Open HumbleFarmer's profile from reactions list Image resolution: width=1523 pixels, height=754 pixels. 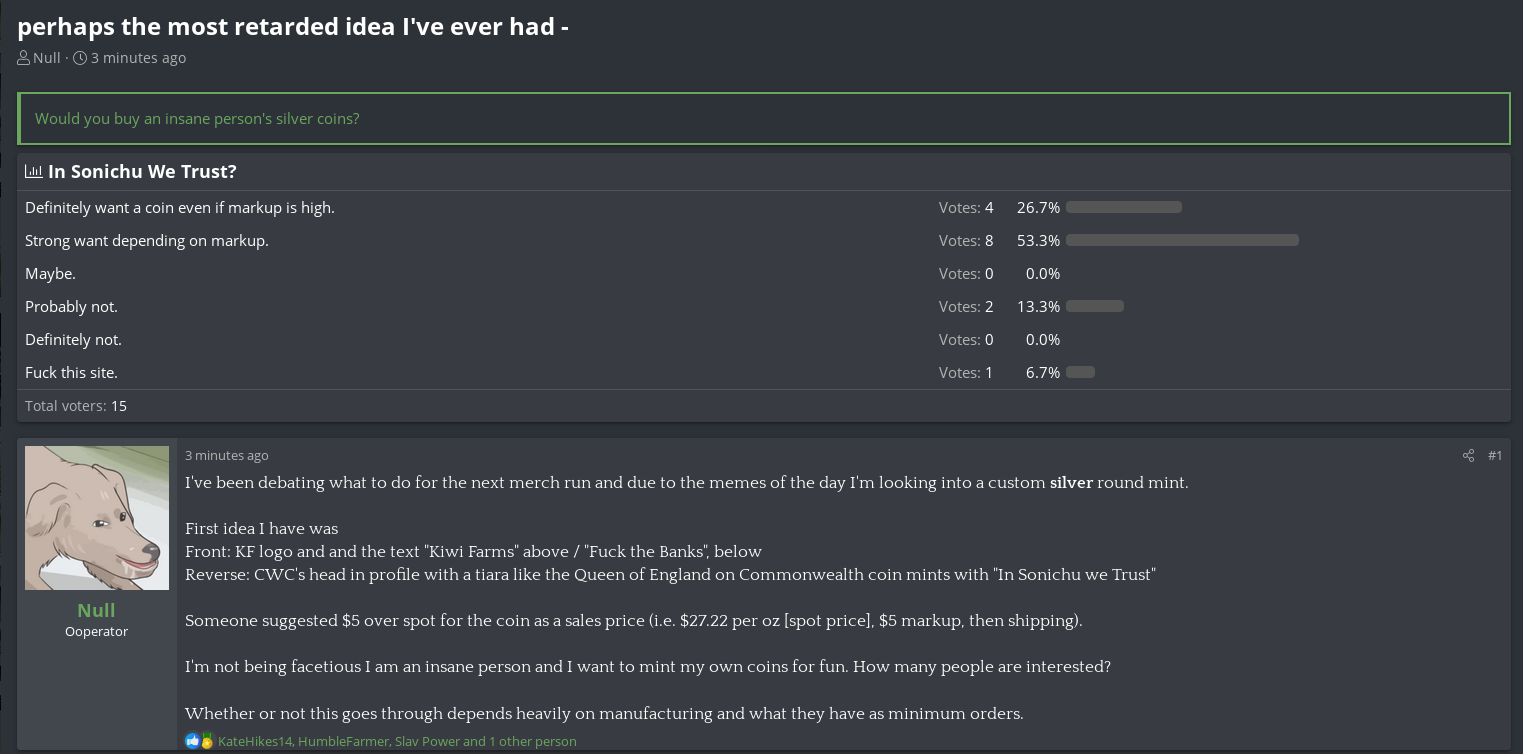[x=343, y=742]
